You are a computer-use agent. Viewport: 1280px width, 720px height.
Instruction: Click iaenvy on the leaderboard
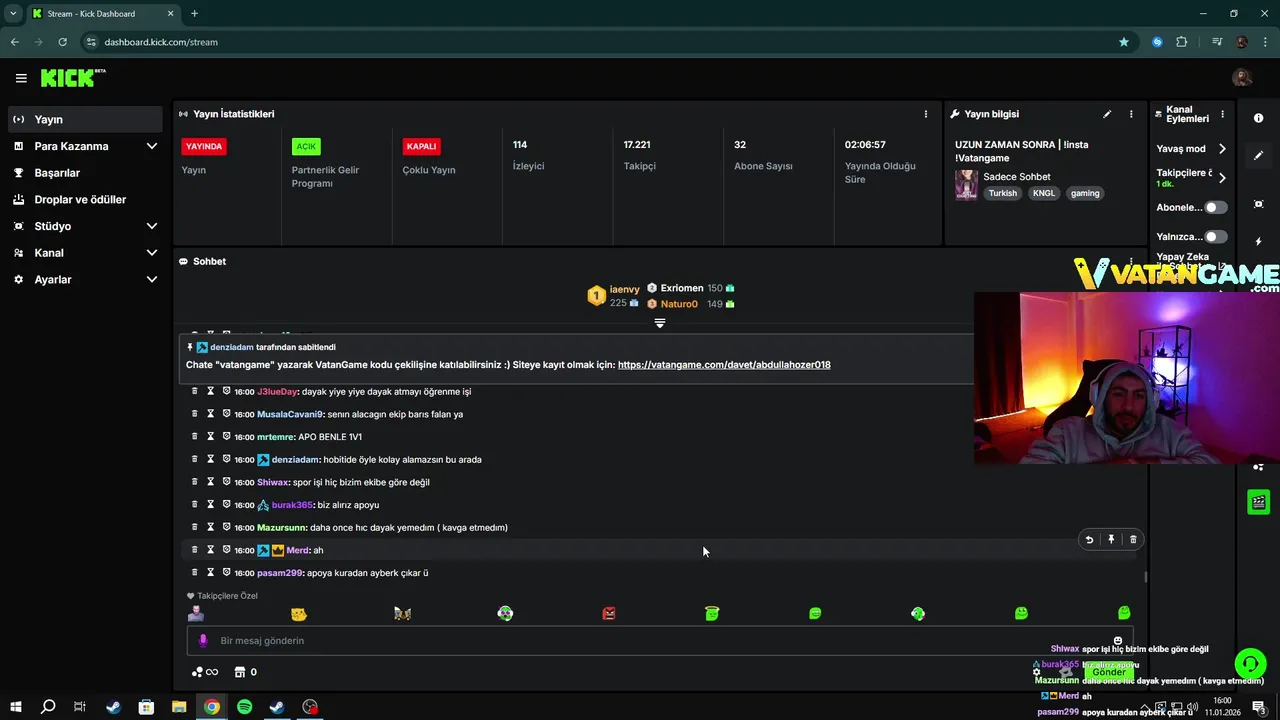[x=624, y=289]
